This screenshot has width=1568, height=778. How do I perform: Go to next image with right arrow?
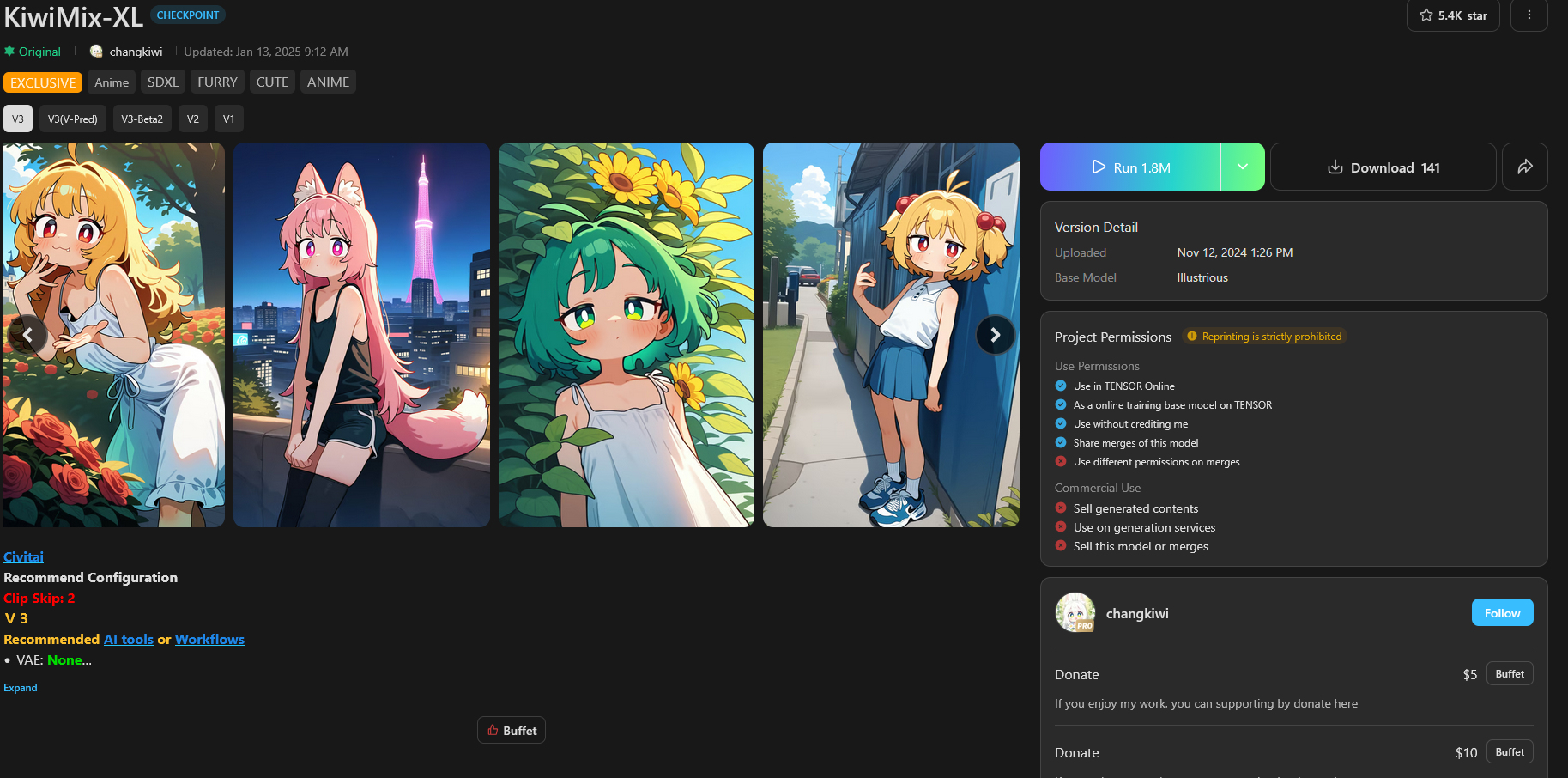(x=995, y=335)
